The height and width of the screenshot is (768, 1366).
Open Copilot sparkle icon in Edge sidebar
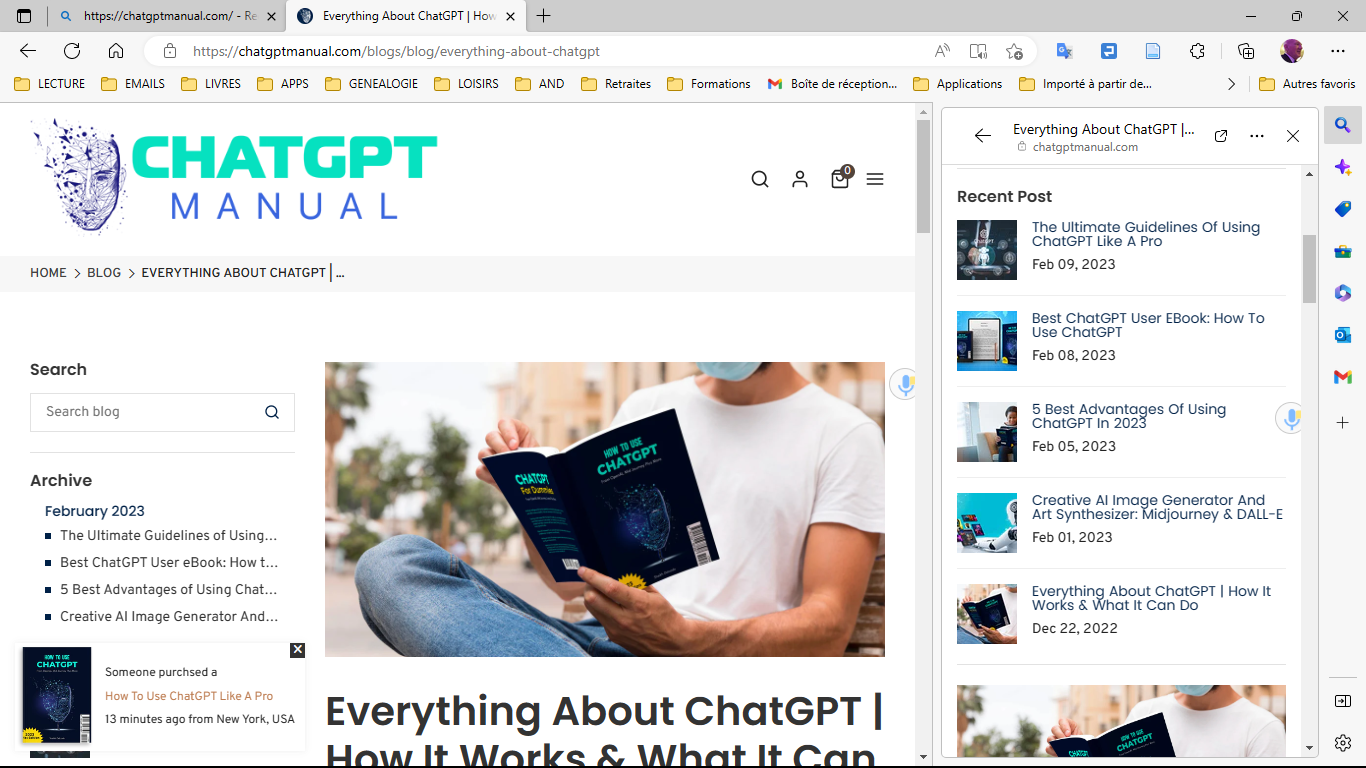[1343, 167]
